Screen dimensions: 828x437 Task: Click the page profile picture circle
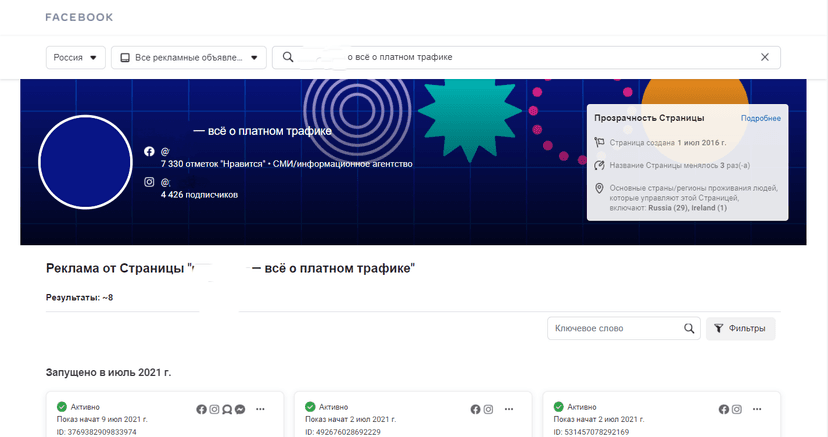pyautogui.click(x=86, y=162)
